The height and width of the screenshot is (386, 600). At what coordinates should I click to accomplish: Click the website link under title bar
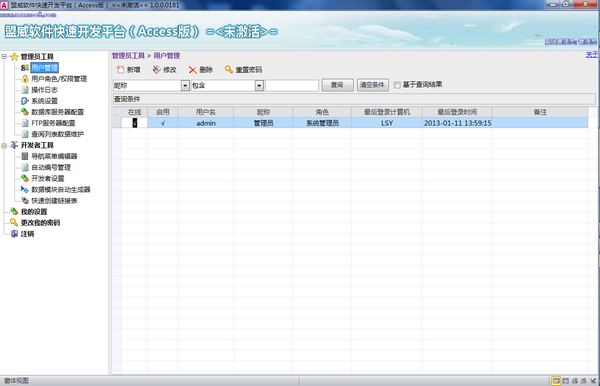tap(28, 15)
